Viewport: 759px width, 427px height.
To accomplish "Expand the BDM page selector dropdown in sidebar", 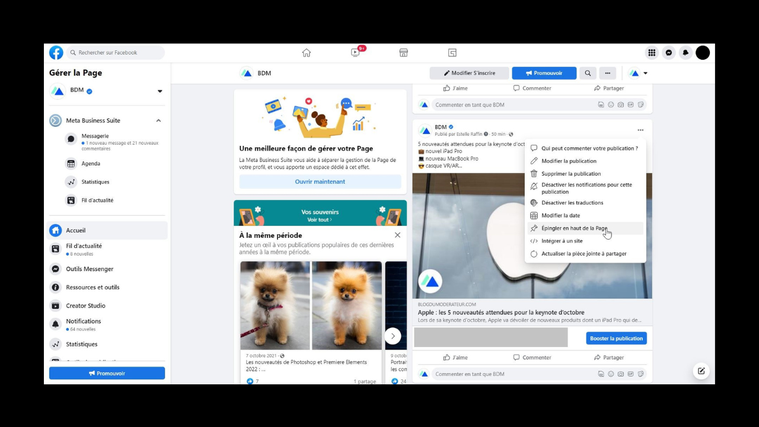I will pos(160,91).
